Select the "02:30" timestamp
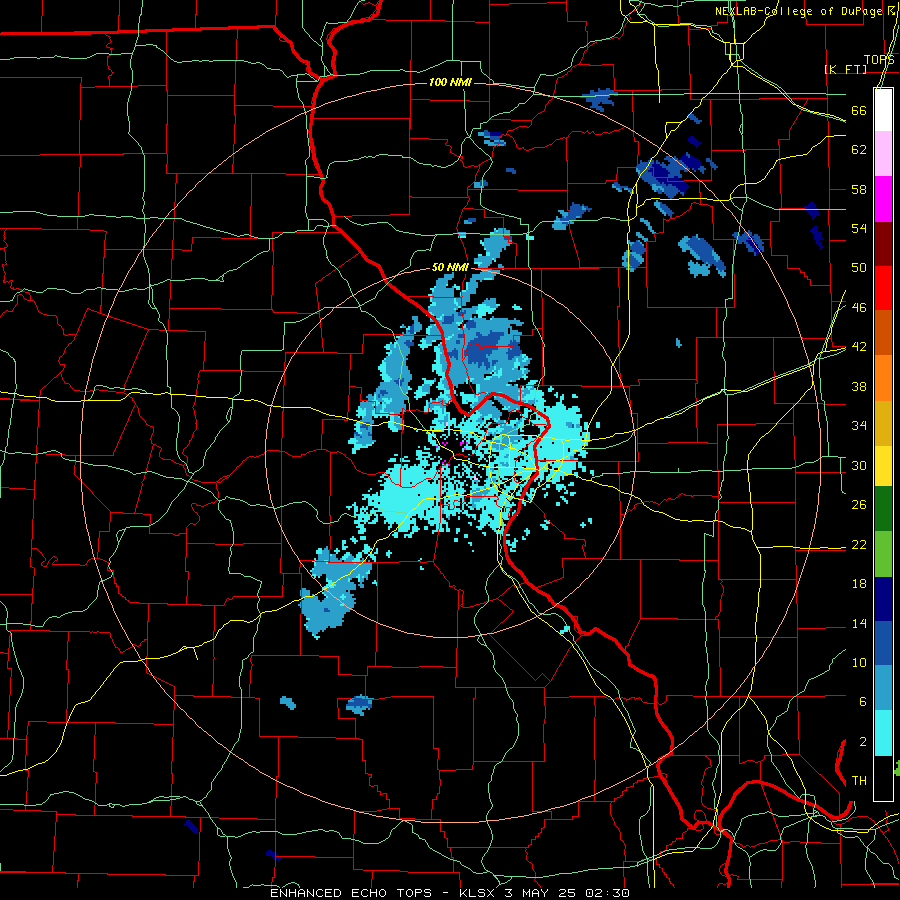 point(607,893)
